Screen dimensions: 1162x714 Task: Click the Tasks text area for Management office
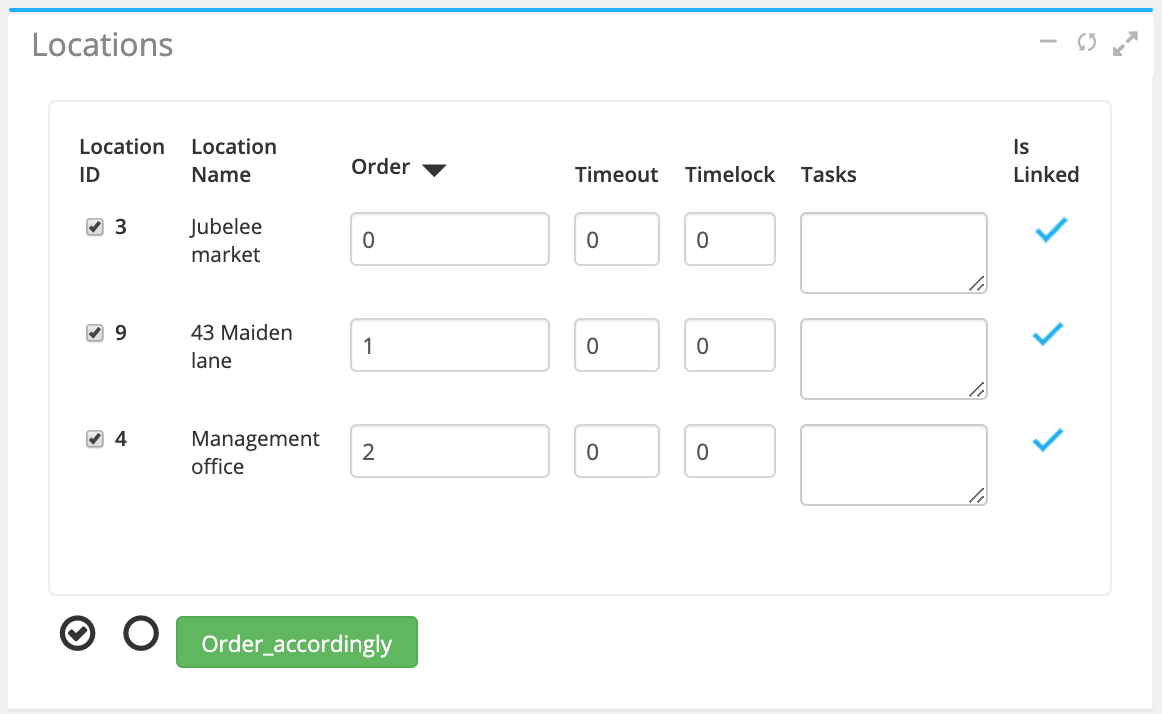click(894, 465)
